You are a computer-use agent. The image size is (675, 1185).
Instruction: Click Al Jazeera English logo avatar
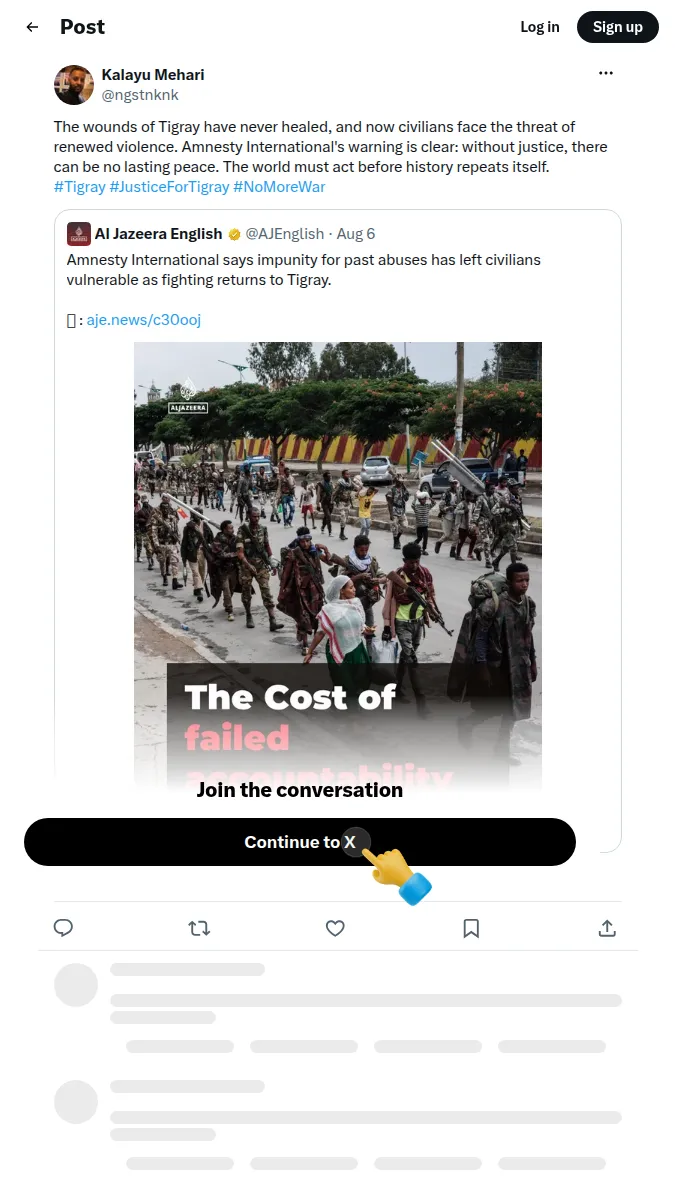79,234
